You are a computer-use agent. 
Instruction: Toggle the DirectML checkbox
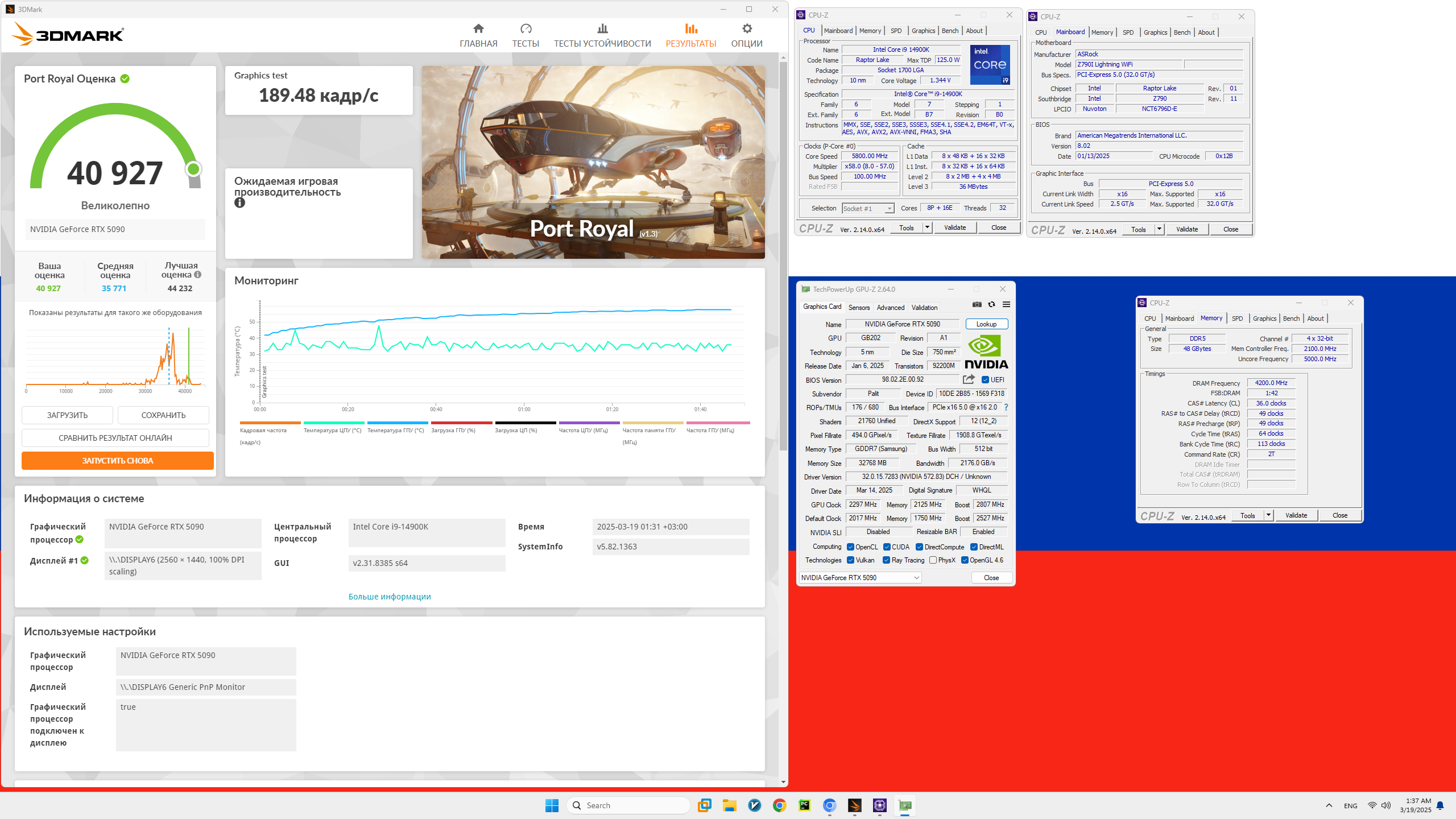pos(974,547)
